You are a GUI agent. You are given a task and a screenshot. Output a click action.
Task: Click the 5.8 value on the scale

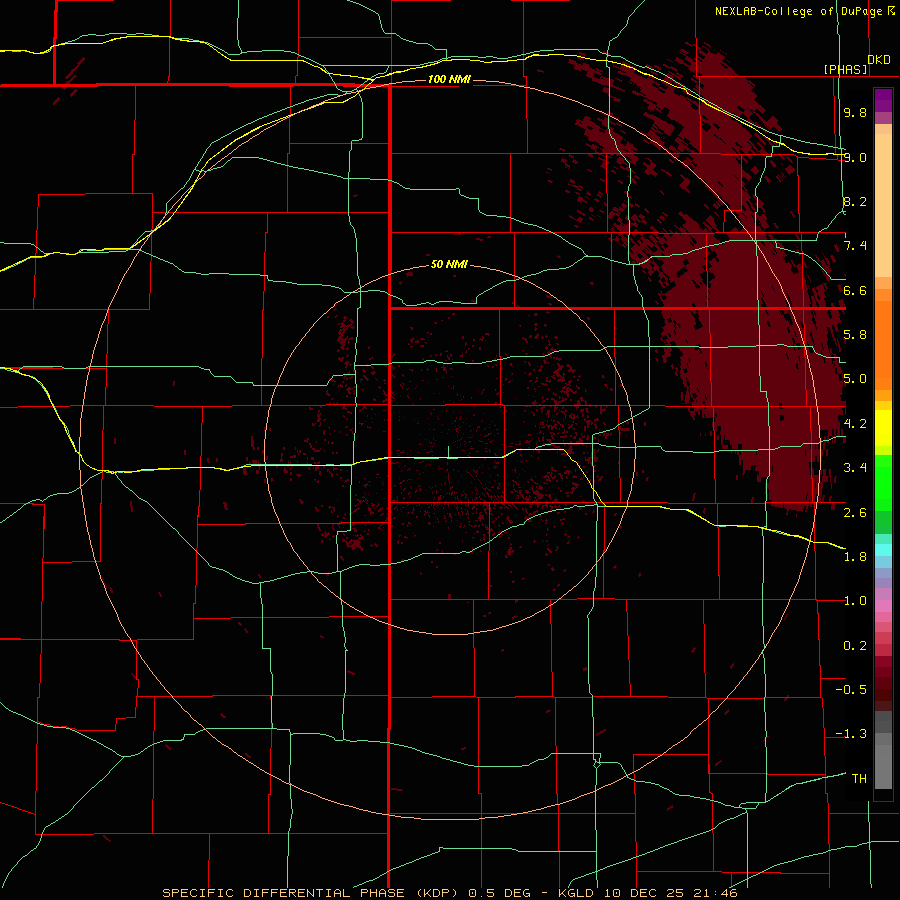point(855,335)
